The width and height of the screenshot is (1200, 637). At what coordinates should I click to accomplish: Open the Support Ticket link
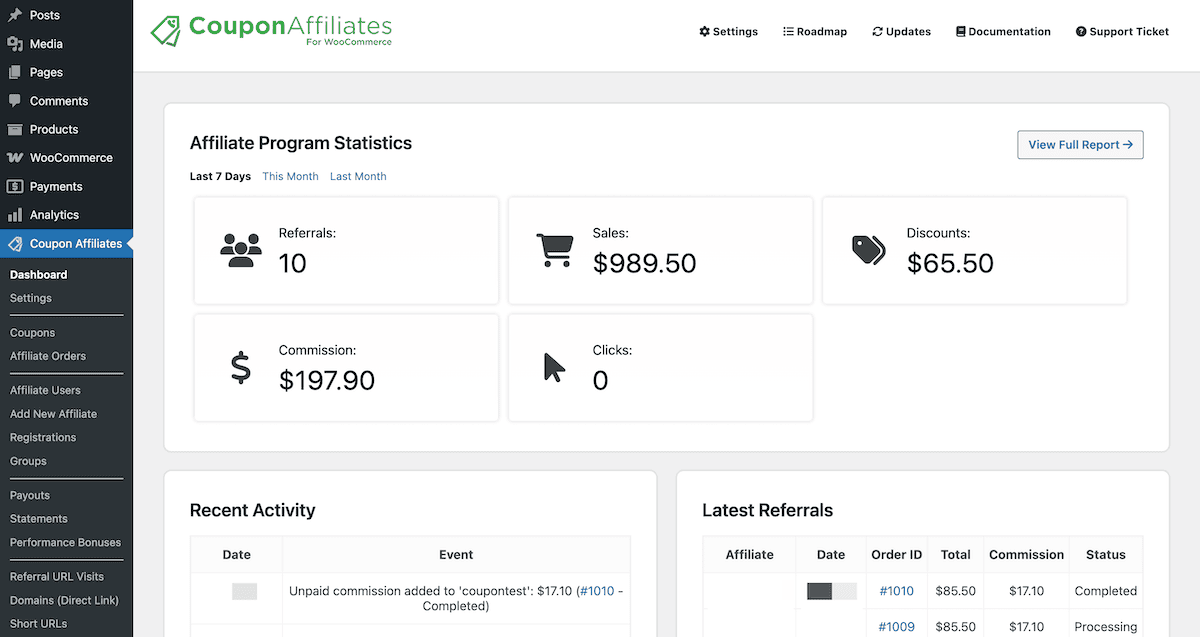click(x=1122, y=31)
